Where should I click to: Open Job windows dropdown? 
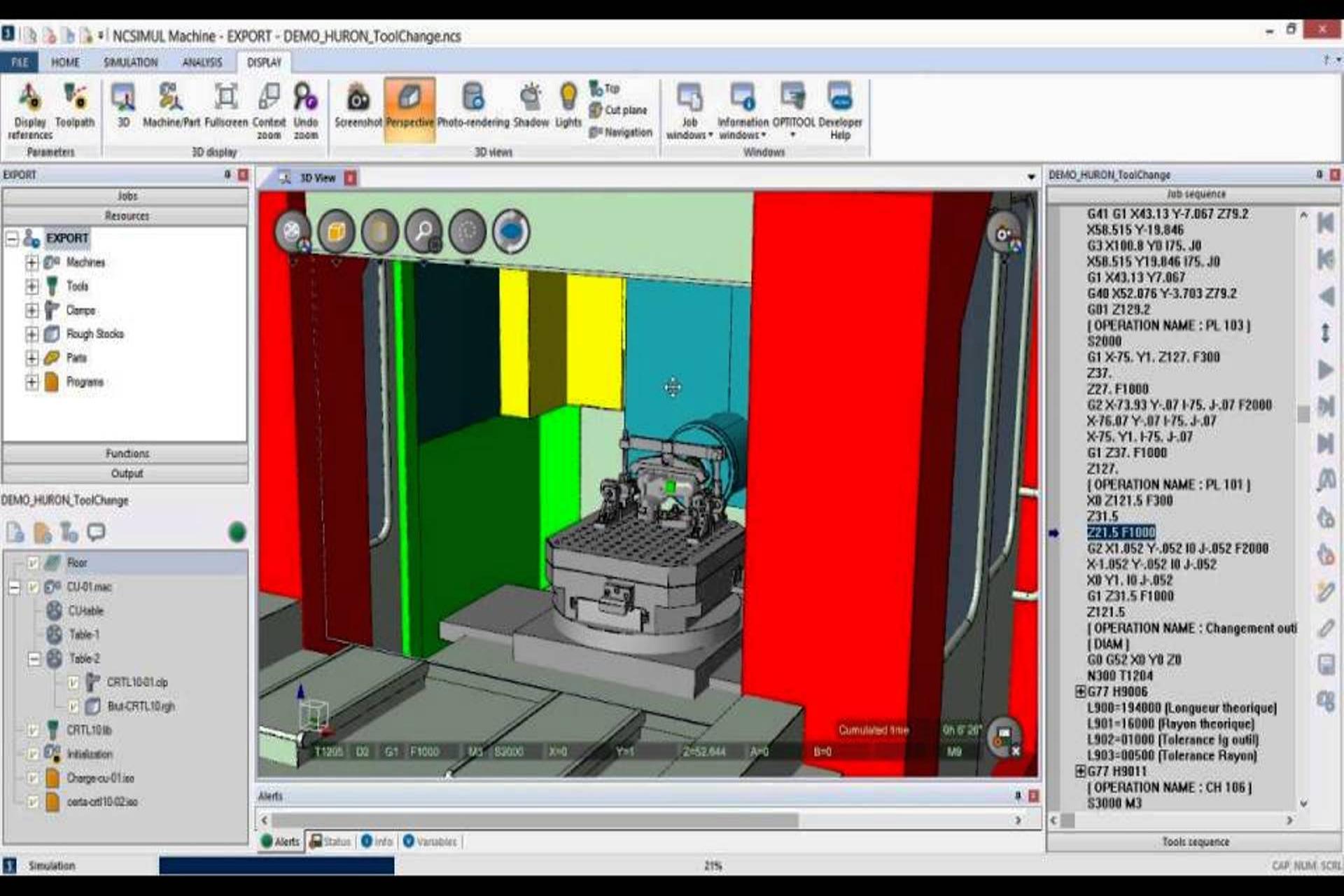point(689,111)
